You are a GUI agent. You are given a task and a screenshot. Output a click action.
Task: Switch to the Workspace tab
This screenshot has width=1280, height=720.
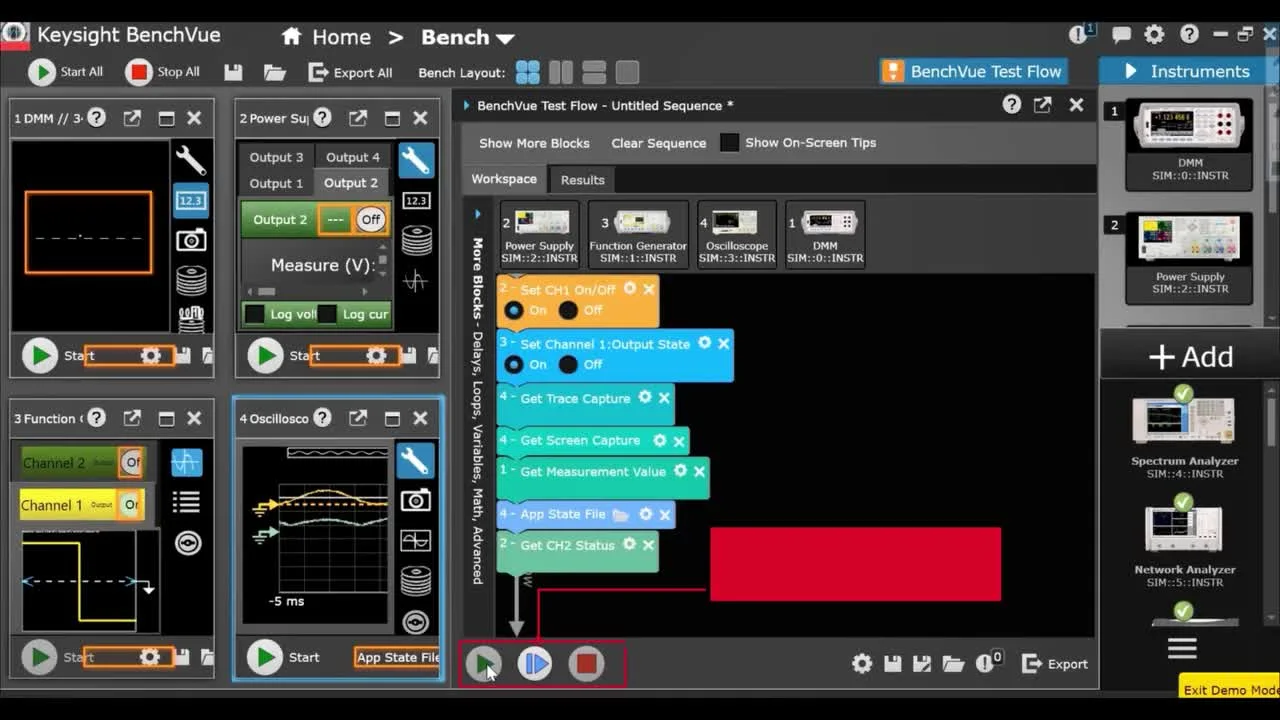(x=504, y=179)
